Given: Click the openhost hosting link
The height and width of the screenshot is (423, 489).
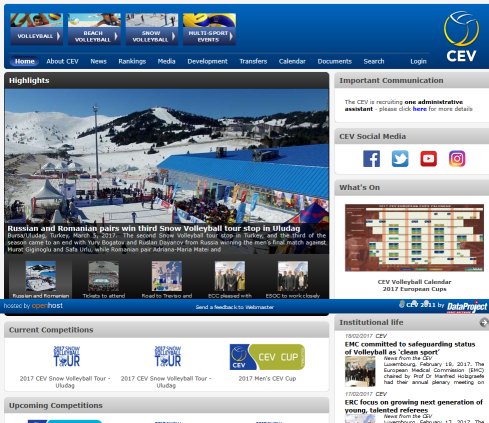Looking at the screenshot, I should tap(47, 305).
